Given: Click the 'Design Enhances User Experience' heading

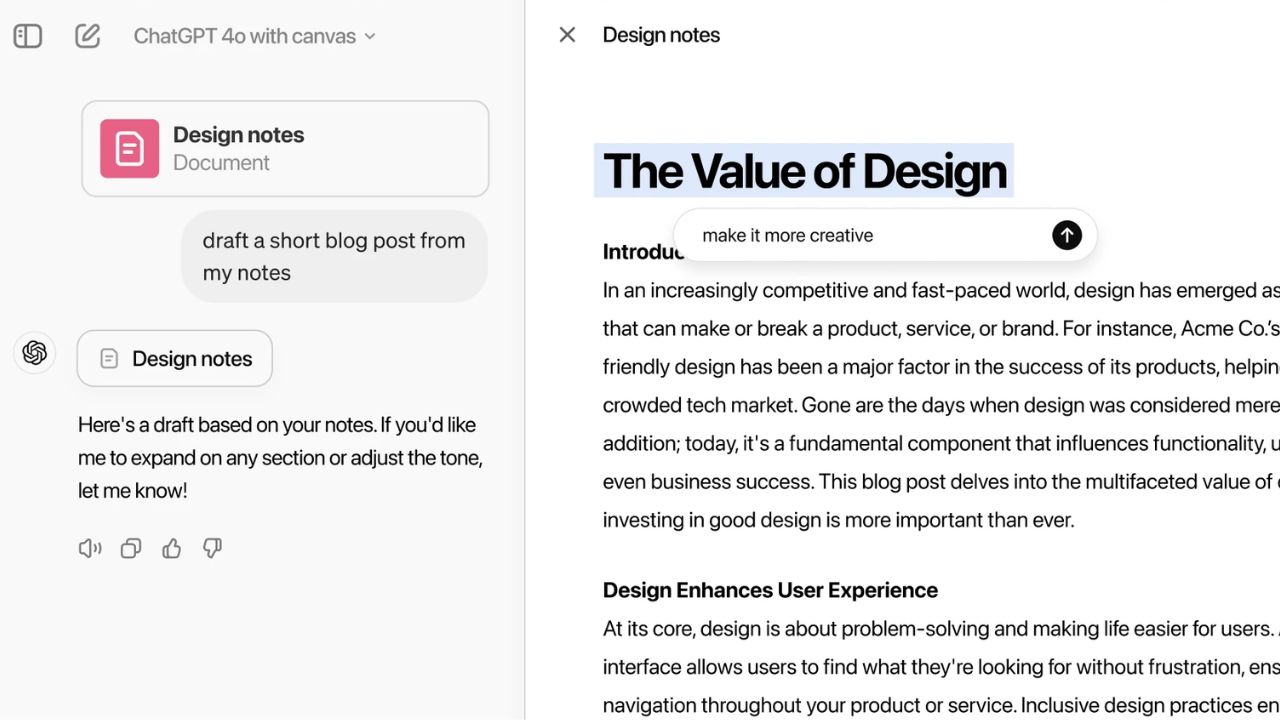Looking at the screenshot, I should coord(770,590).
